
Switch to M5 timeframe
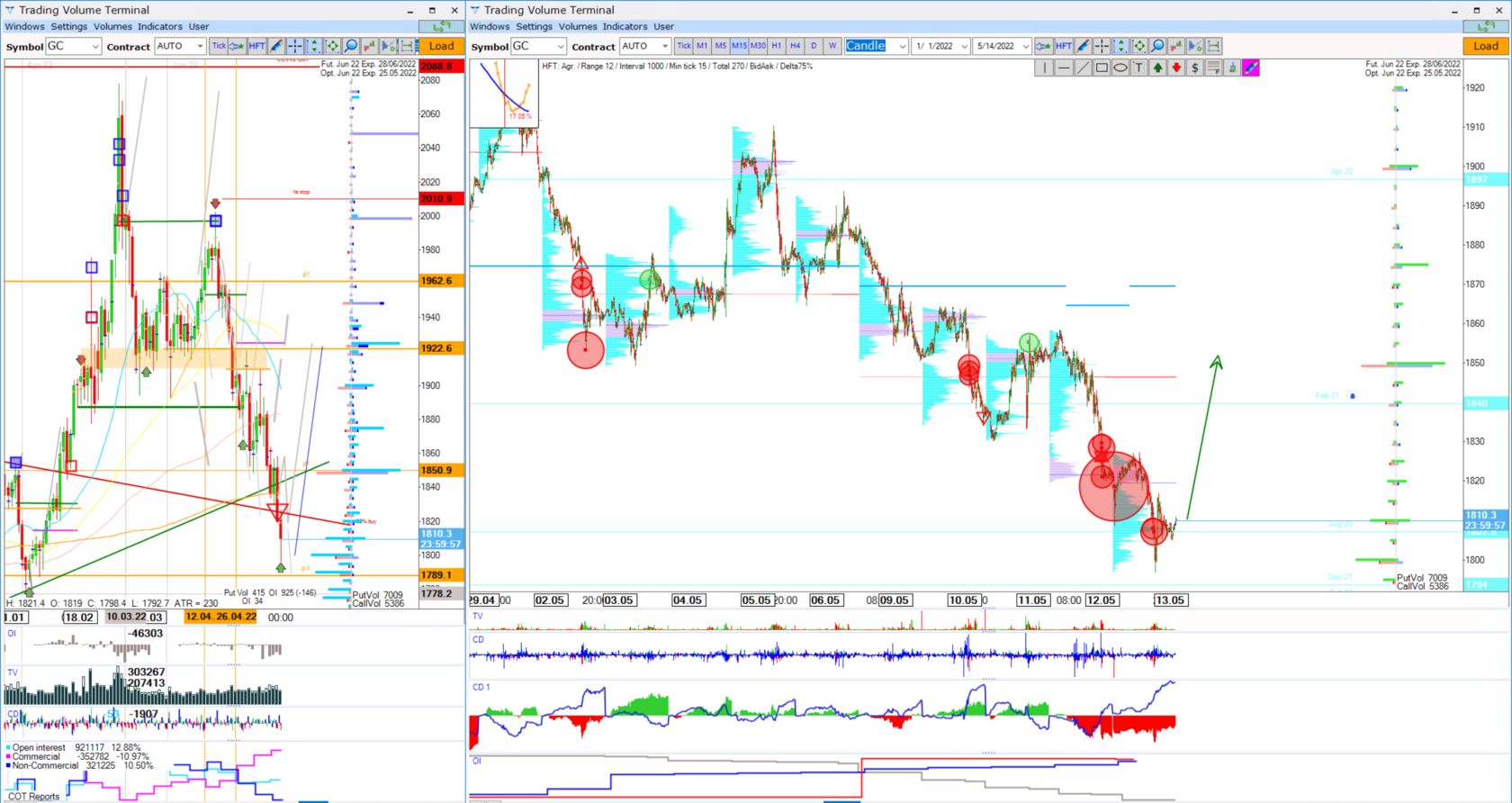(721, 46)
